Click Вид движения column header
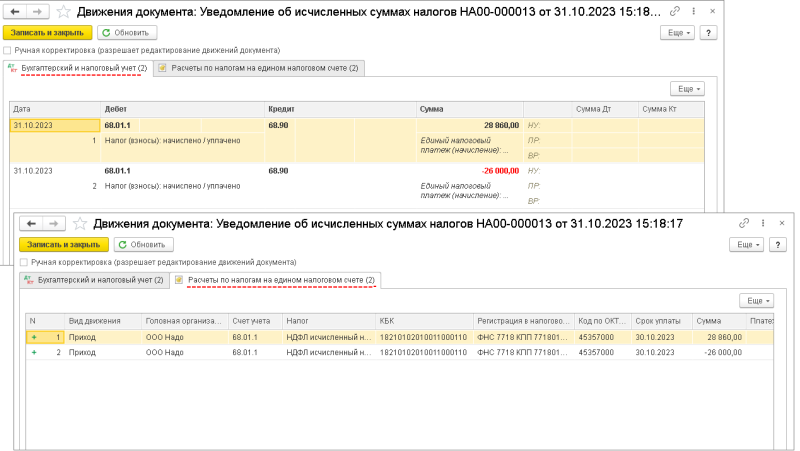This screenshot has width=800, height=451. (103, 321)
